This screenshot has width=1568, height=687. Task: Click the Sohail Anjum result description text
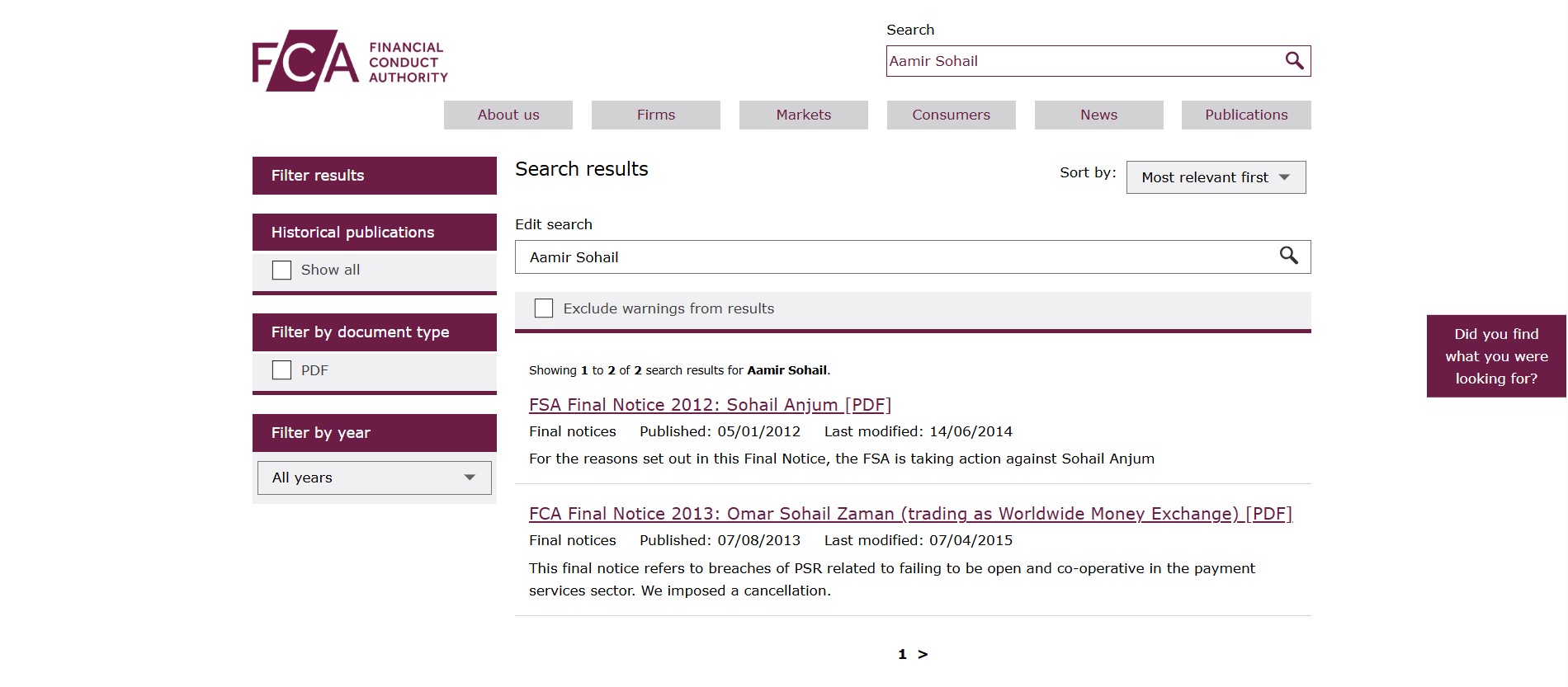pos(842,459)
